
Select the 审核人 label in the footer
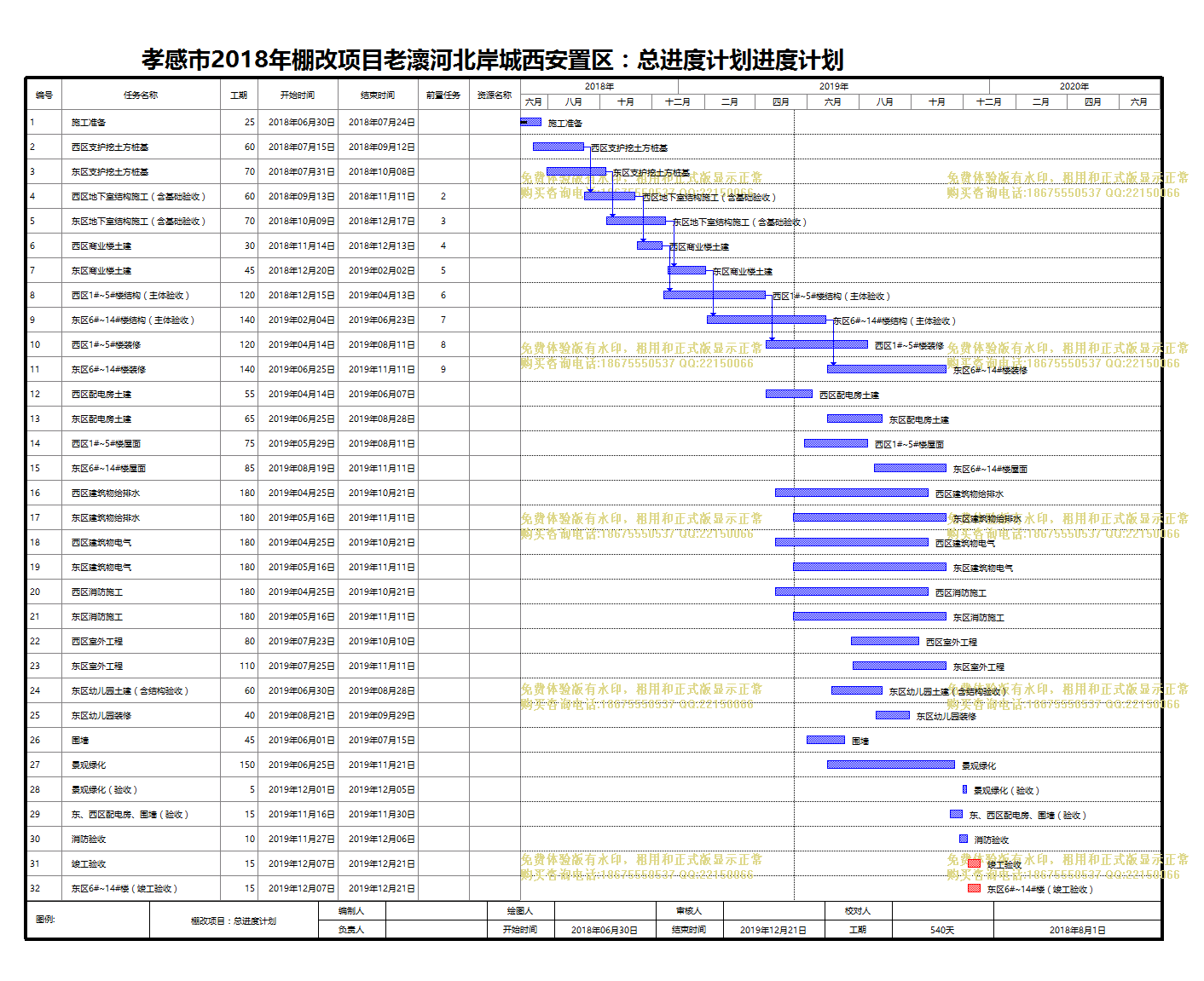(x=689, y=911)
